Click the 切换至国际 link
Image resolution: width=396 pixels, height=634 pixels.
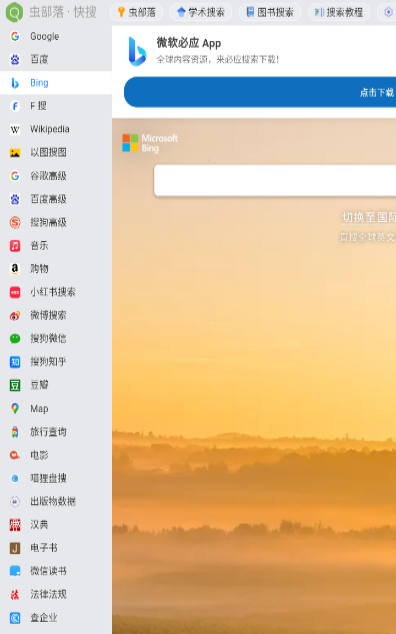[x=369, y=217]
